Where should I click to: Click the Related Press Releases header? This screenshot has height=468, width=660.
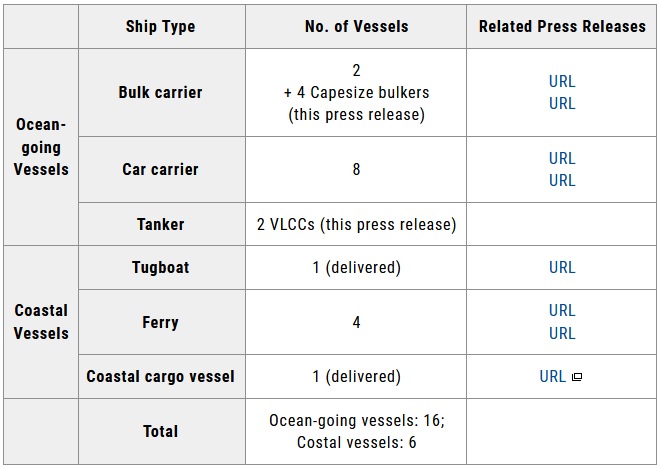(562, 26)
